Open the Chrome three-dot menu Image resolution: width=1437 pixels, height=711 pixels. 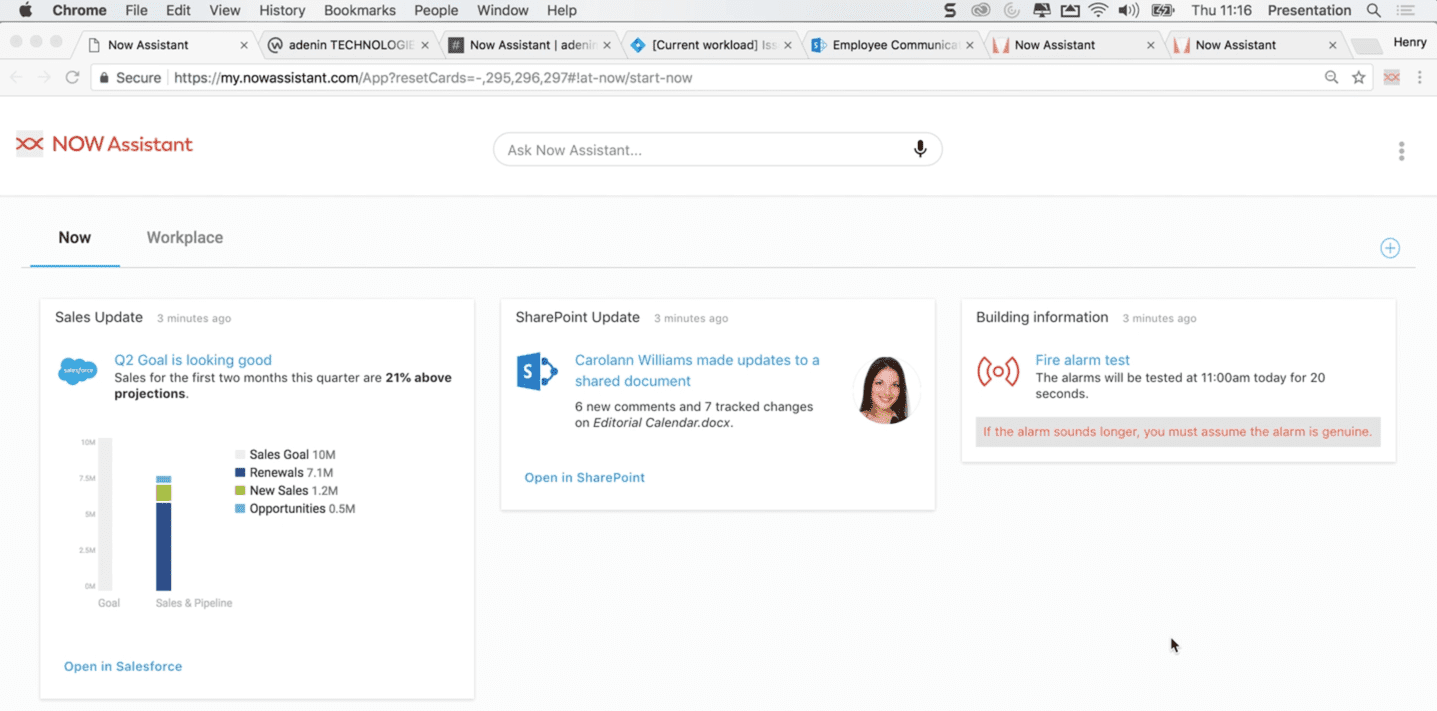click(1420, 77)
